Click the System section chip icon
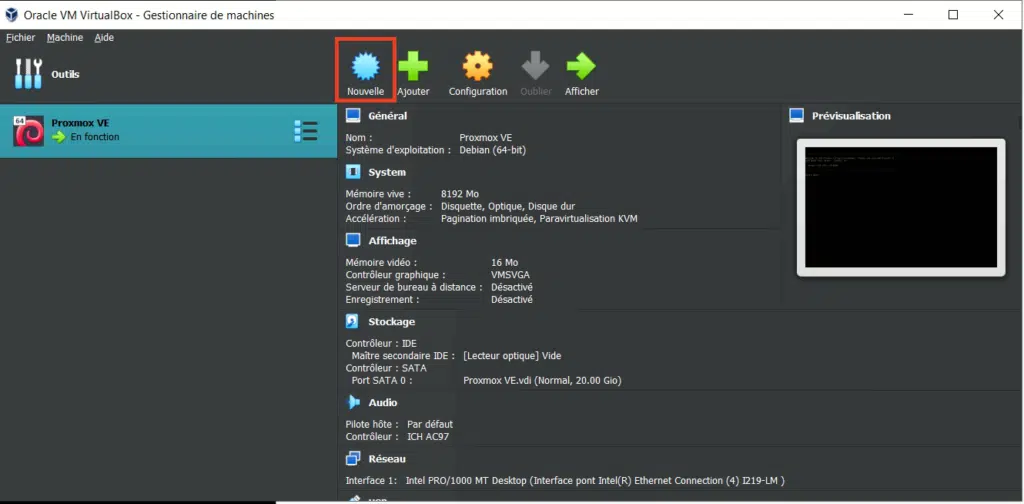This screenshot has height=504, width=1024. coord(353,172)
